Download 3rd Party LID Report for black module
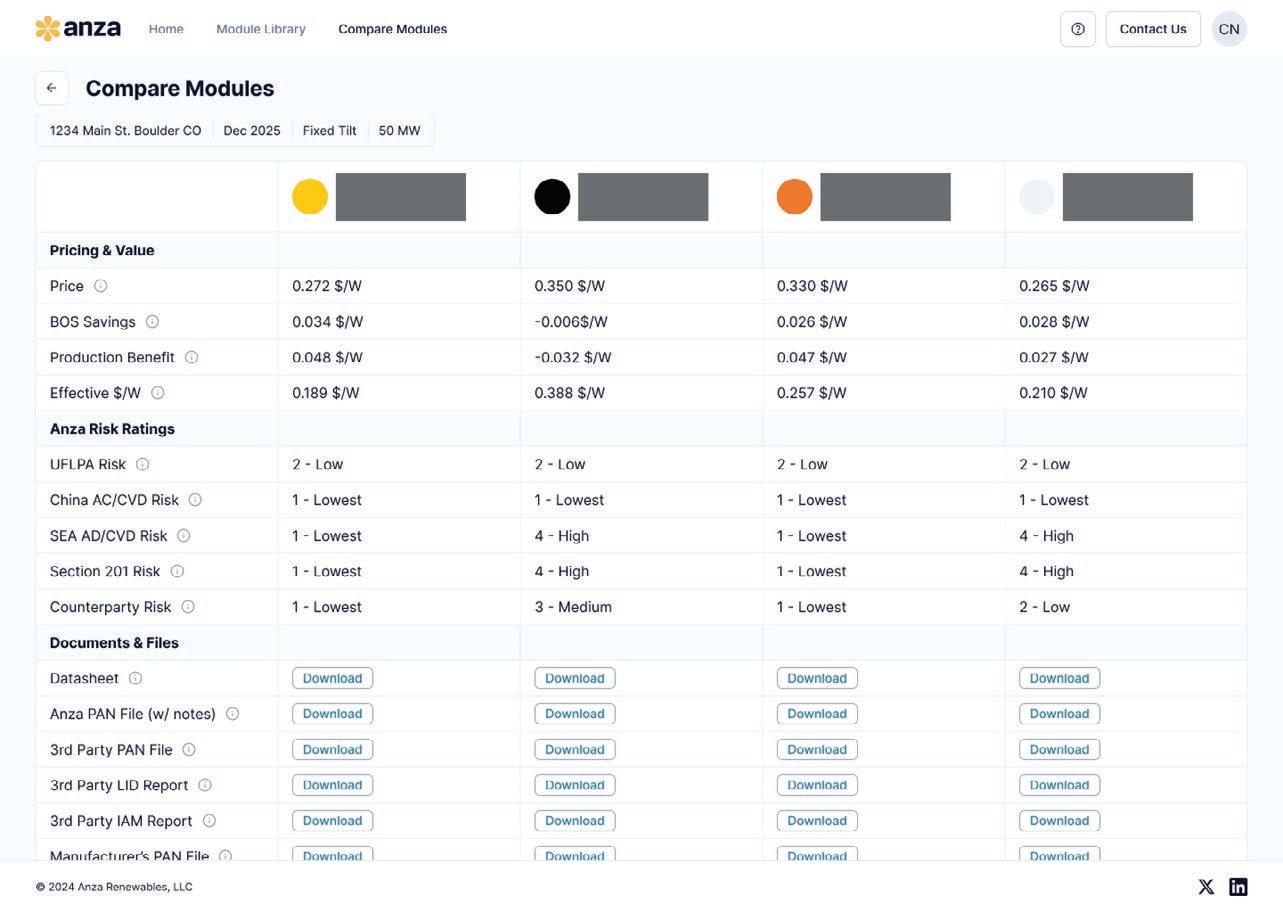This screenshot has height=913, width=1283. [x=575, y=785]
